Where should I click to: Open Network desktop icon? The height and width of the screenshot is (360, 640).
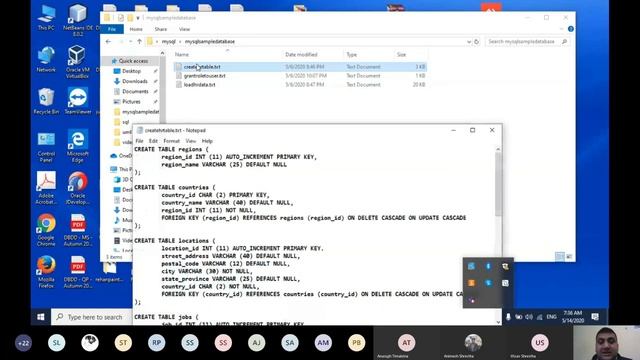(46, 59)
